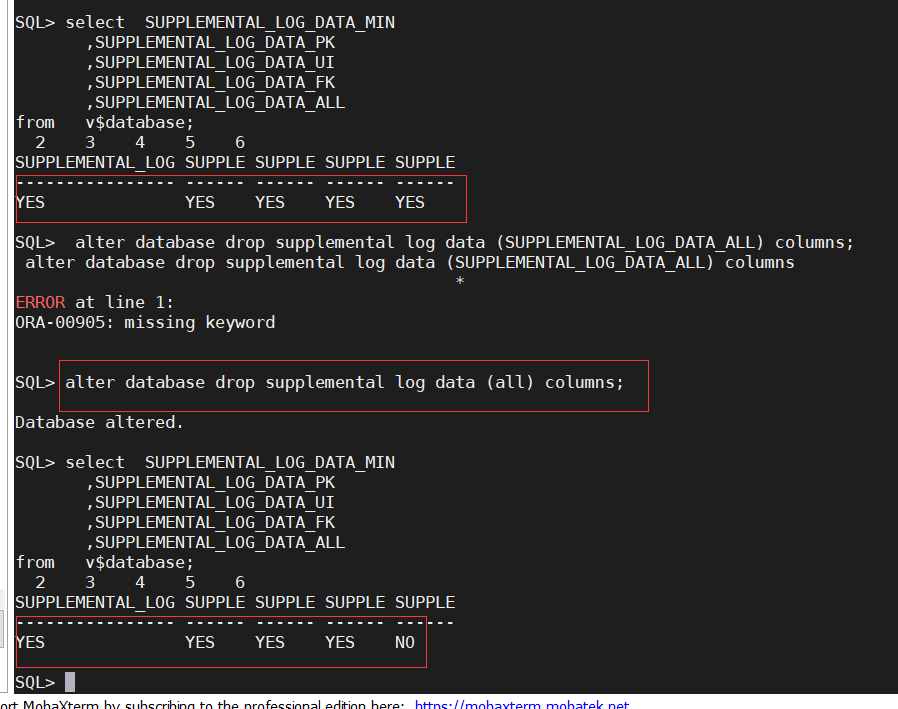Viewport: 898px width, 709px height.
Task: Click the red ERROR word in terminal
Action: tap(40, 302)
